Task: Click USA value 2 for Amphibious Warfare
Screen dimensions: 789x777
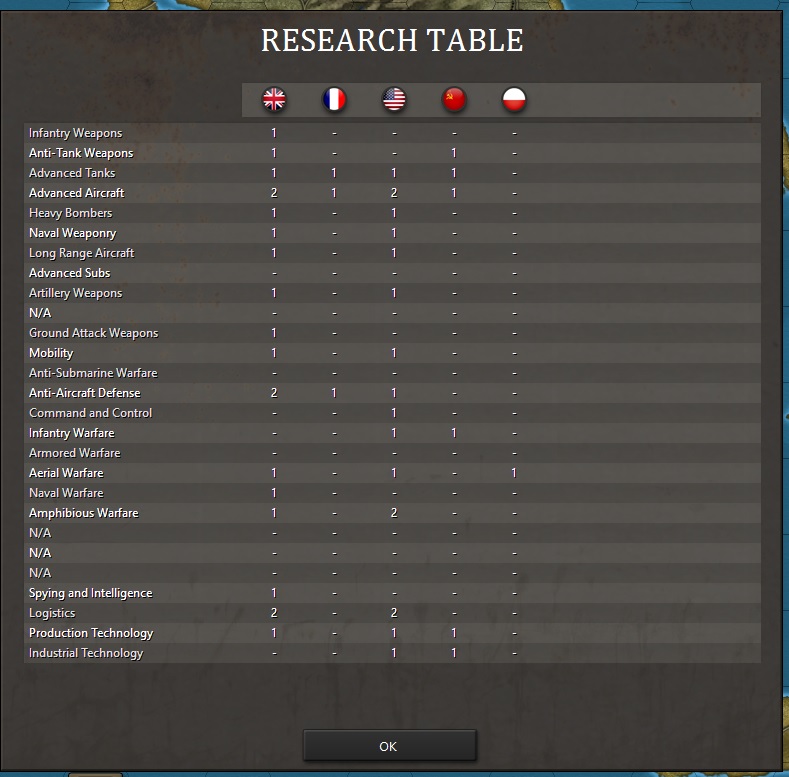Action: coord(394,513)
